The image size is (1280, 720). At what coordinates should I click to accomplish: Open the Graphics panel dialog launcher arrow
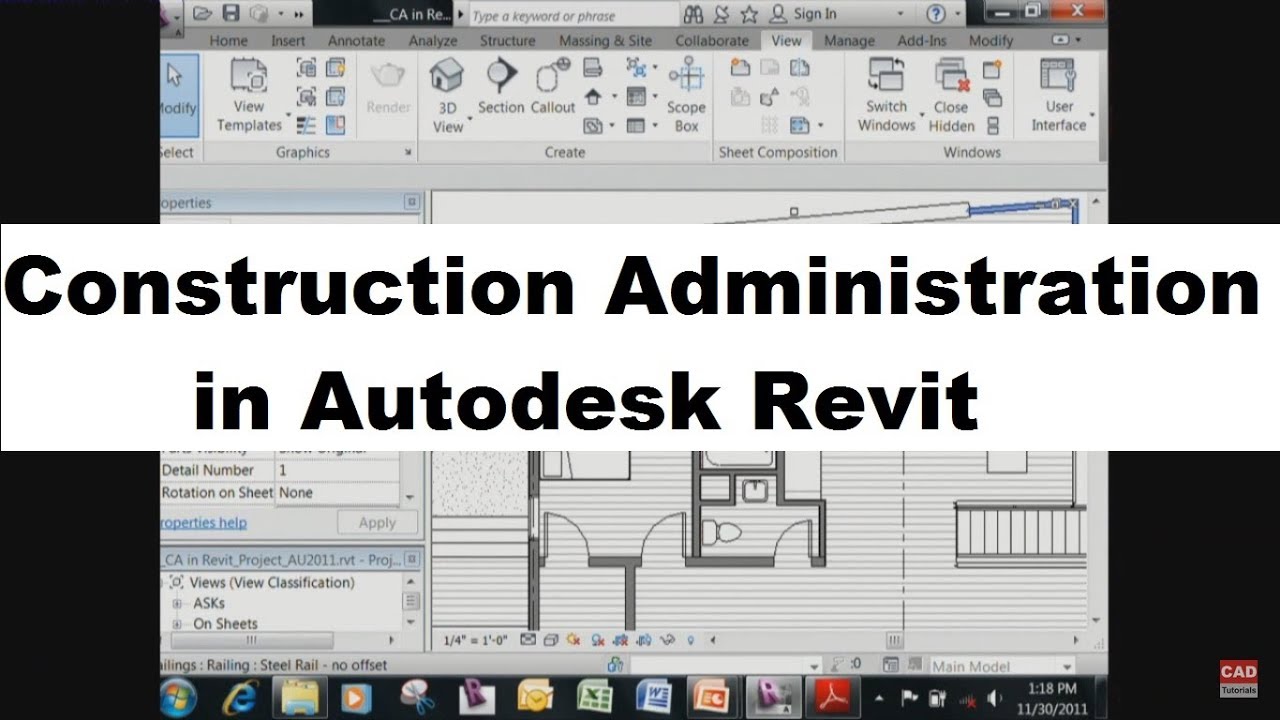tap(408, 153)
